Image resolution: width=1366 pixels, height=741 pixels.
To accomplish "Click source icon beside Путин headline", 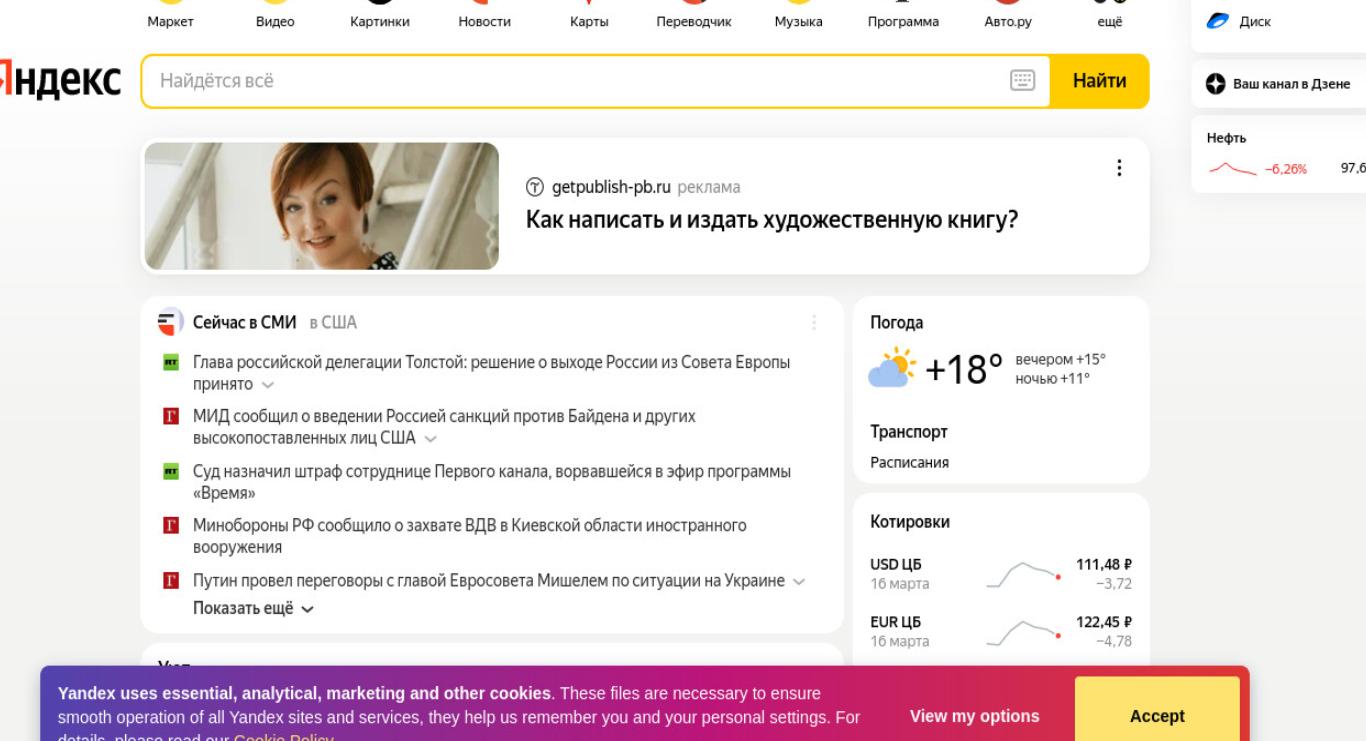I will click(x=170, y=580).
